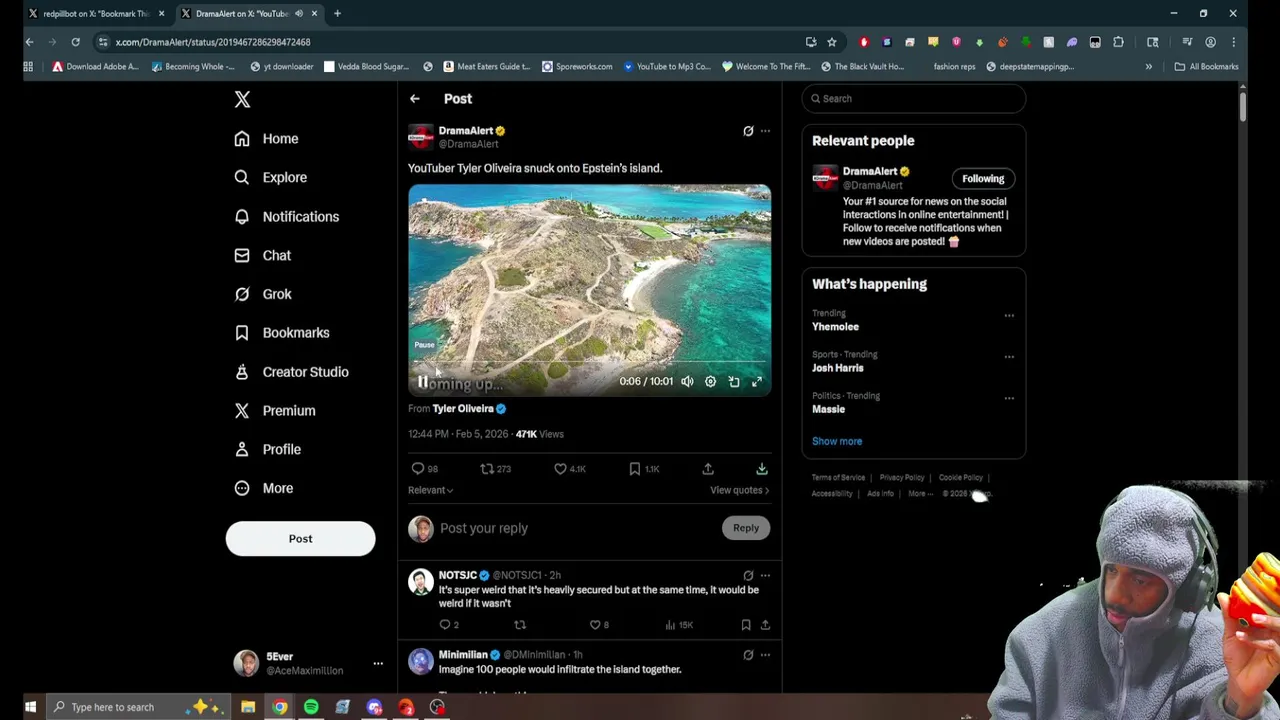Repost the DramaAlert post (273)

click(x=495, y=468)
